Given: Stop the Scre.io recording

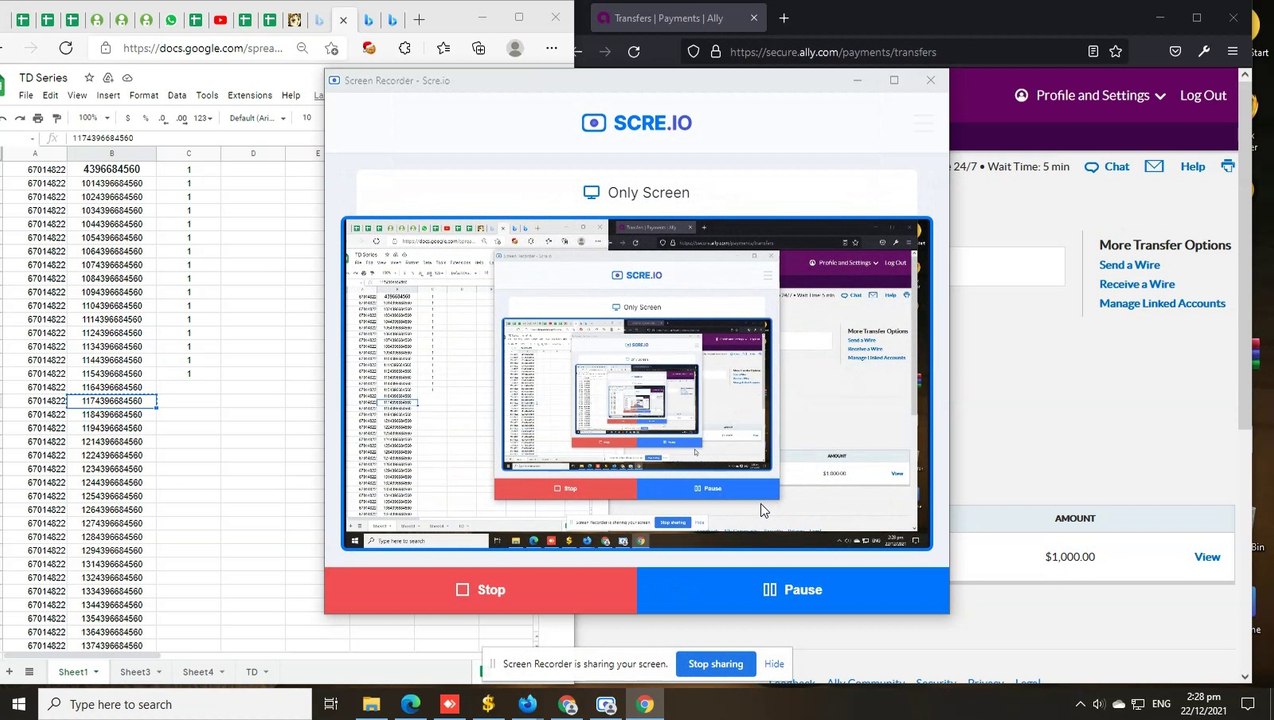Looking at the screenshot, I should [480, 590].
